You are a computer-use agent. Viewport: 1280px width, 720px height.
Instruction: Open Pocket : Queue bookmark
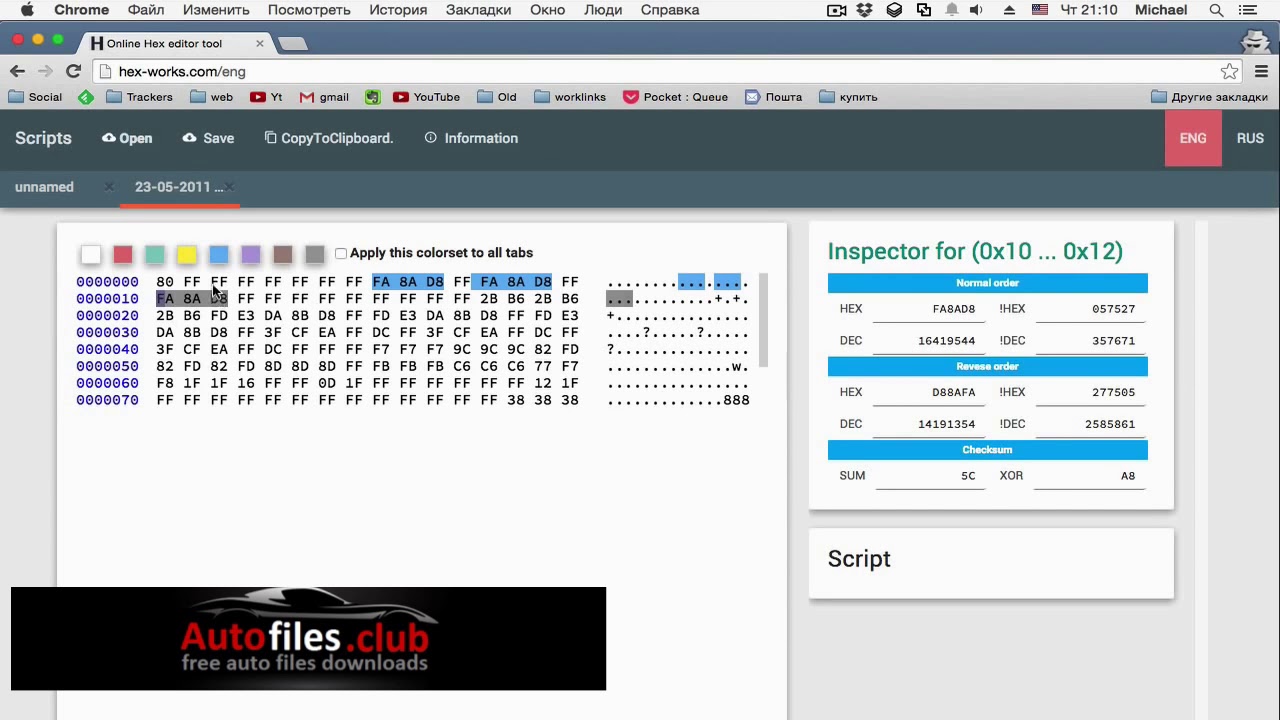675,97
